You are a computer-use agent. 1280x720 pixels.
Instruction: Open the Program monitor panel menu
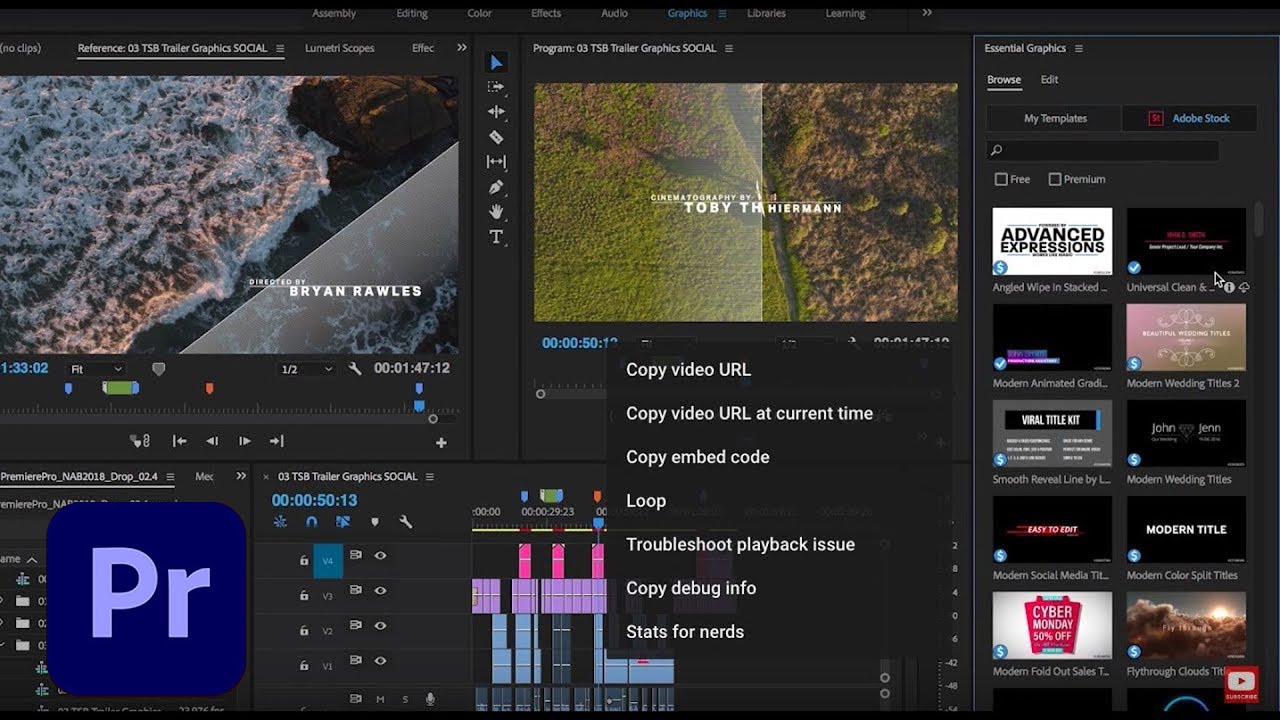tap(729, 47)
